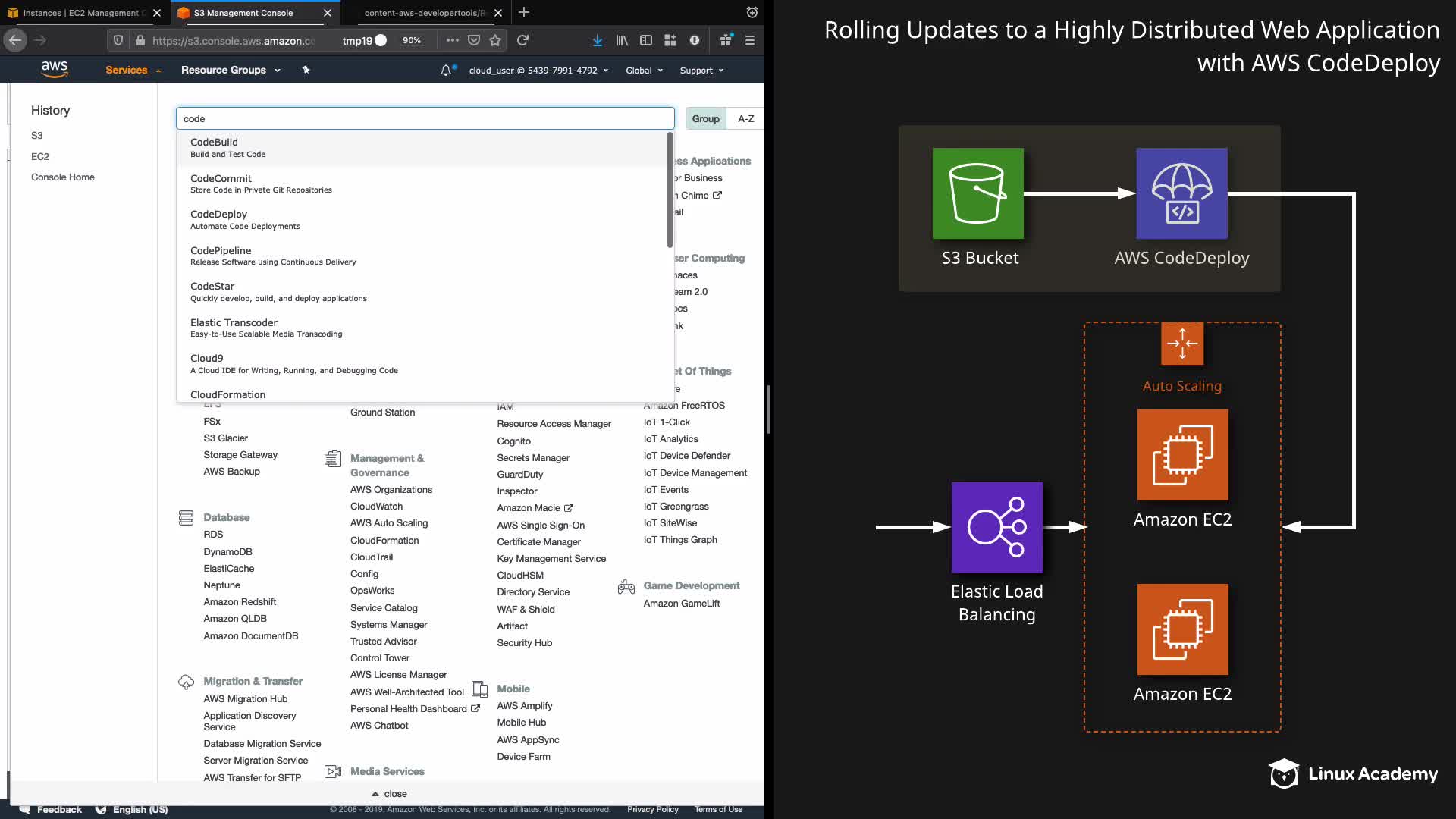The image size is (1456, 819).
Task: Open the notifications bell
Action: [446, 70]
